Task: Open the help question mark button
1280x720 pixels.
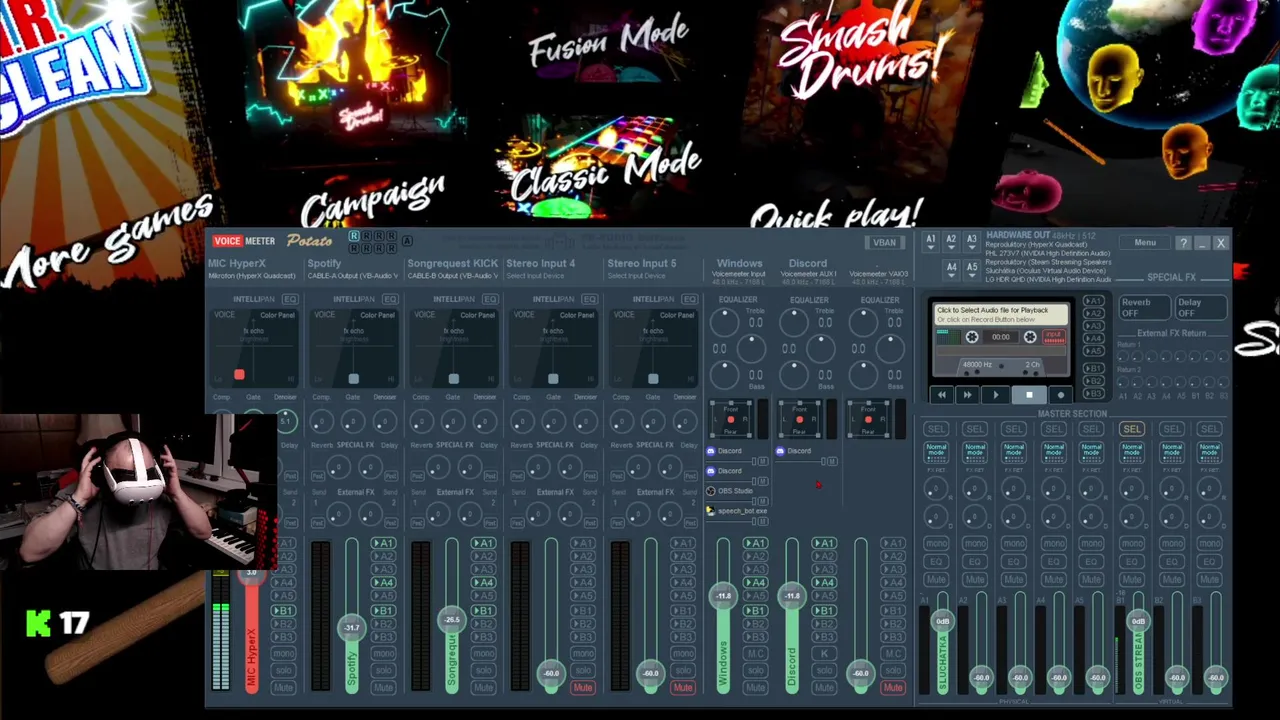Action: pos(1183,243)
